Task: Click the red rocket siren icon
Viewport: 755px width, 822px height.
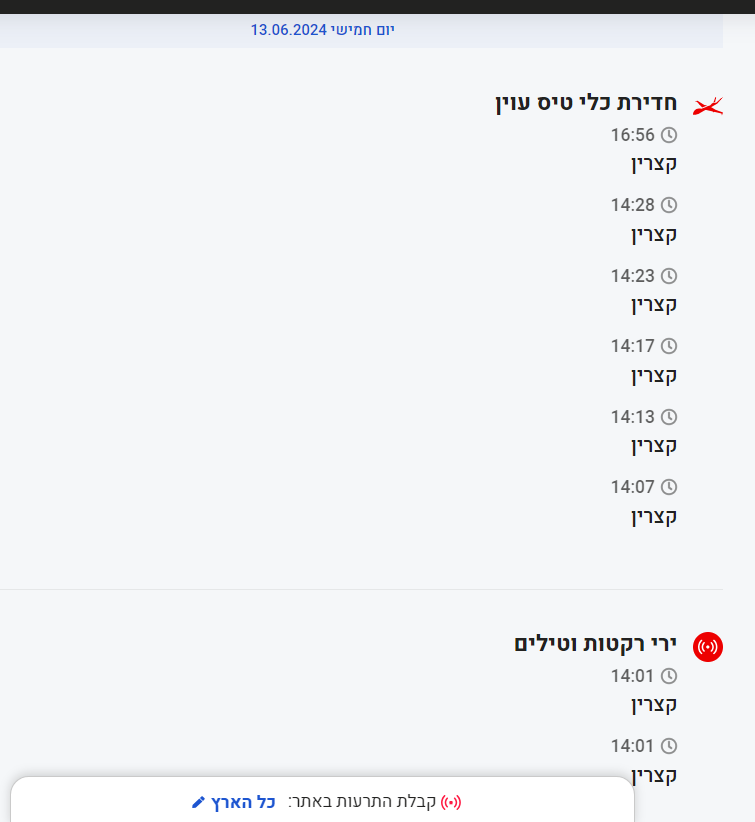Action: (708, 646)
